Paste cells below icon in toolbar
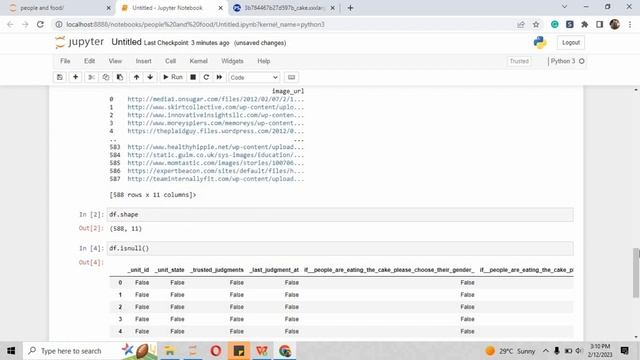 tap(120, 77)
